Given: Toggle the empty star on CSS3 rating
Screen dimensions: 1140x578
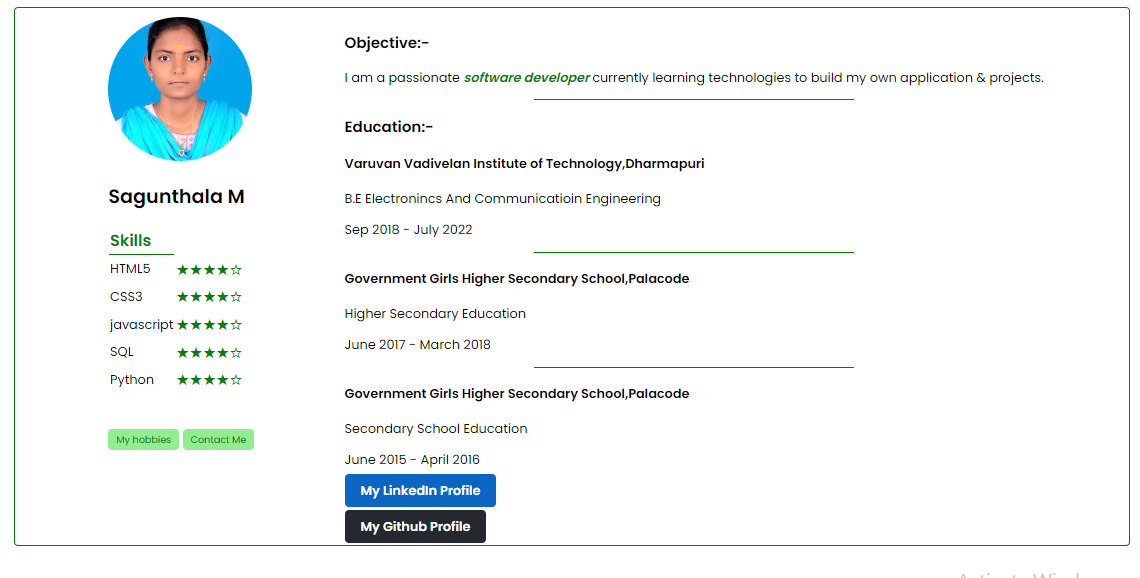Looking at the screenshot, I should tap(236, 296).
